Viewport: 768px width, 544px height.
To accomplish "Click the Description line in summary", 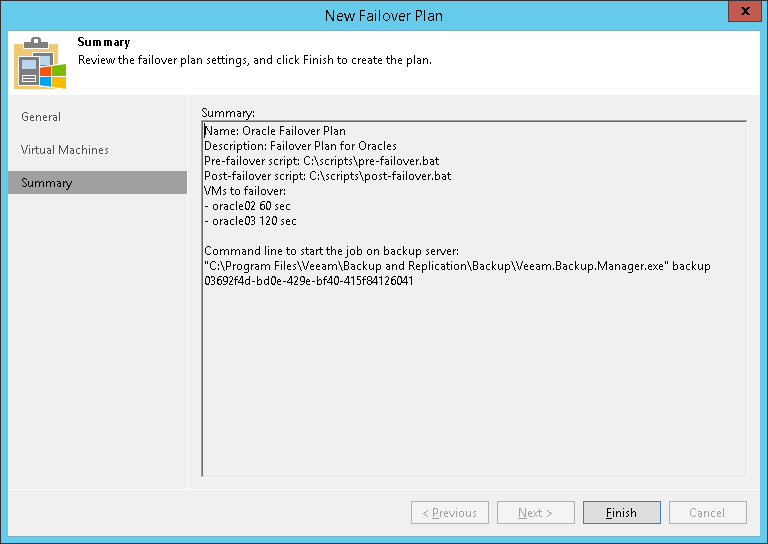I will pos(300,146).
